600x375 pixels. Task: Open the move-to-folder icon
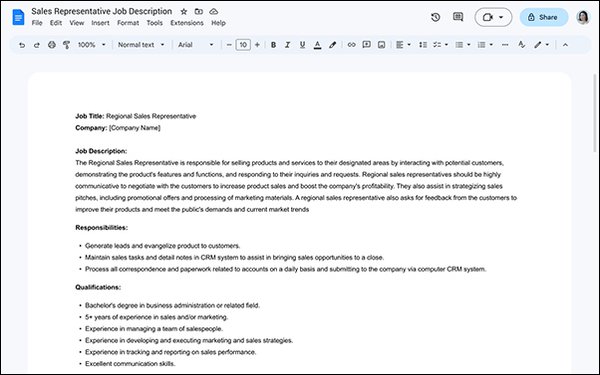pos(199,11)
